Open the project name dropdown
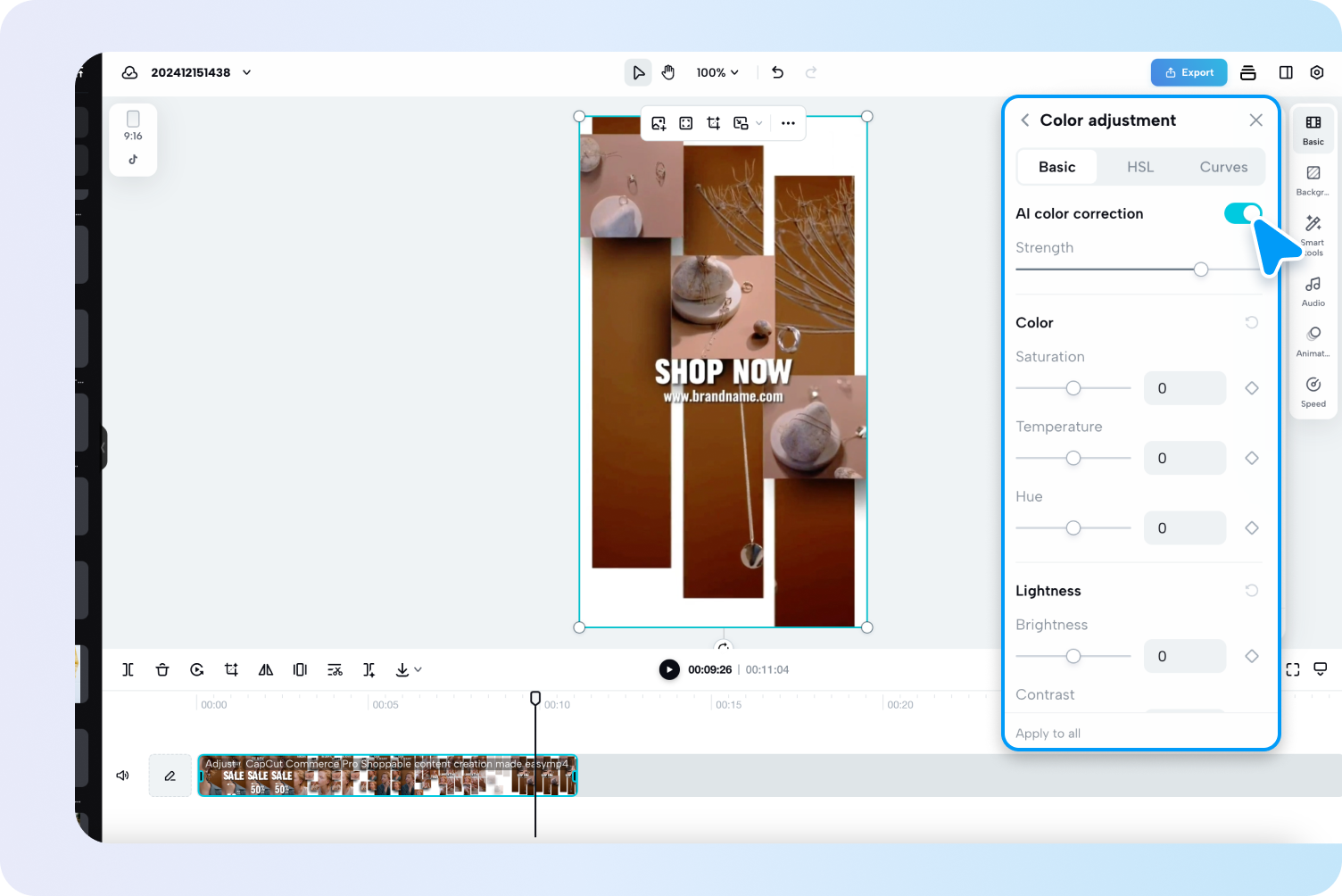The height and width of the screenshot is (896, 1342). [x=245, y=72]
